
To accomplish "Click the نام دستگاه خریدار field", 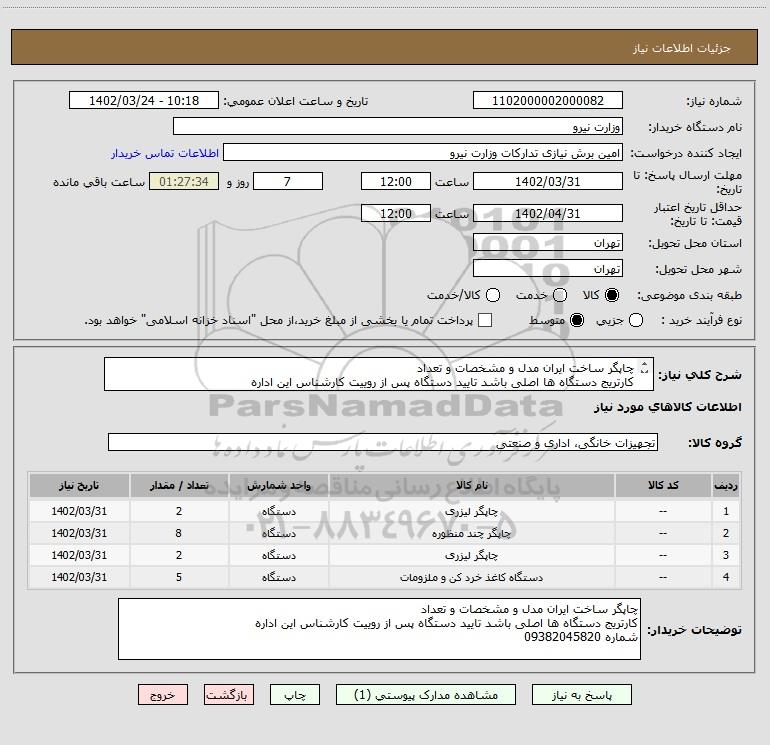I will coord(398,126).
